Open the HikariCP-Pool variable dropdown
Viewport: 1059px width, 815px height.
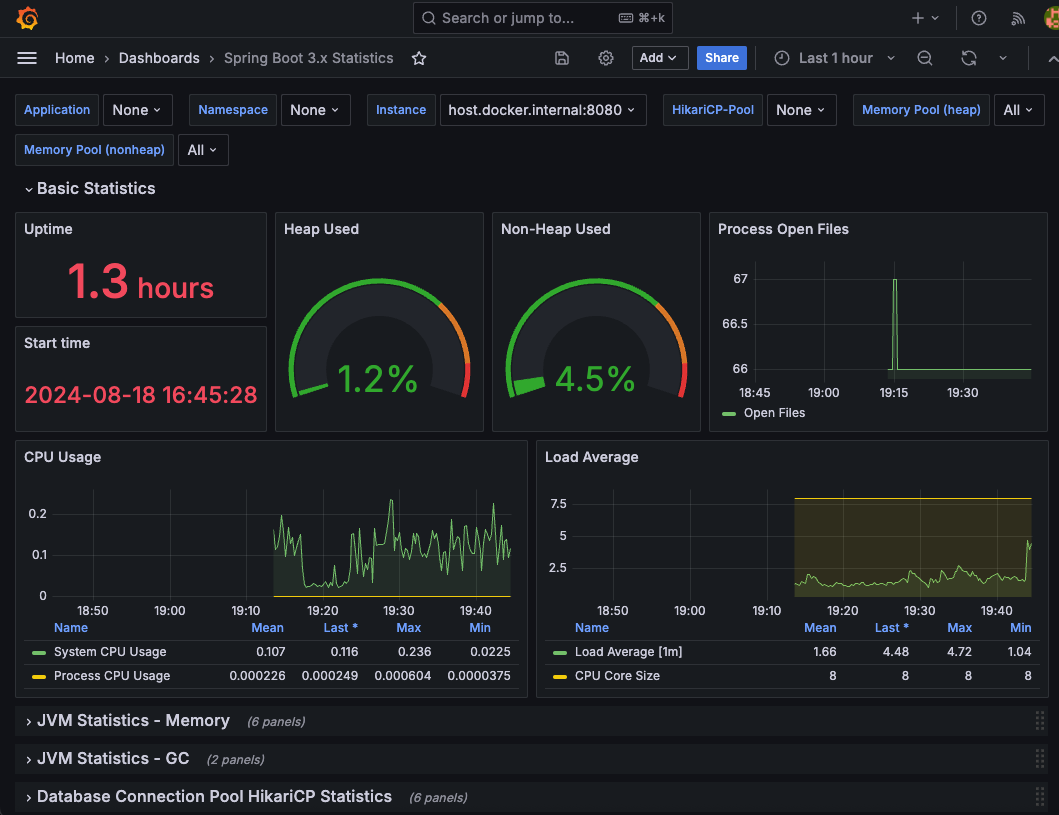click(801, 110)
